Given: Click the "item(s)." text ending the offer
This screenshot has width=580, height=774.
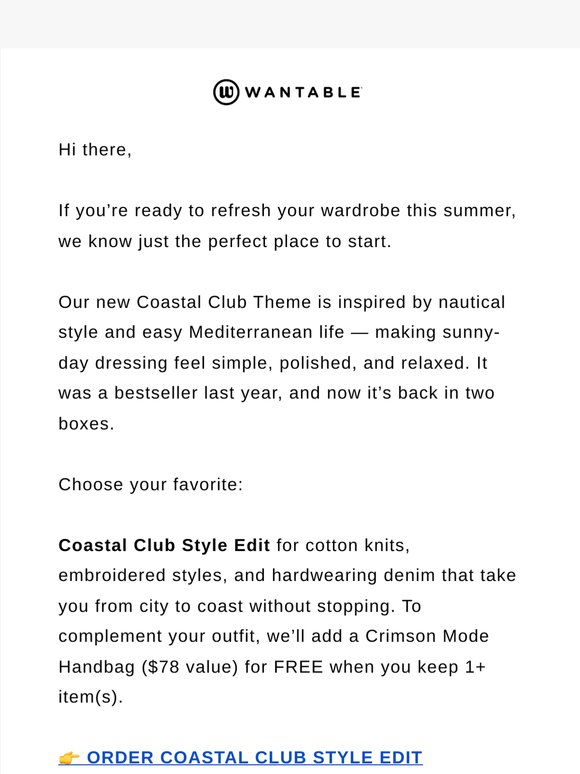Looking at the screenshot, I should [x=90, y=697].
